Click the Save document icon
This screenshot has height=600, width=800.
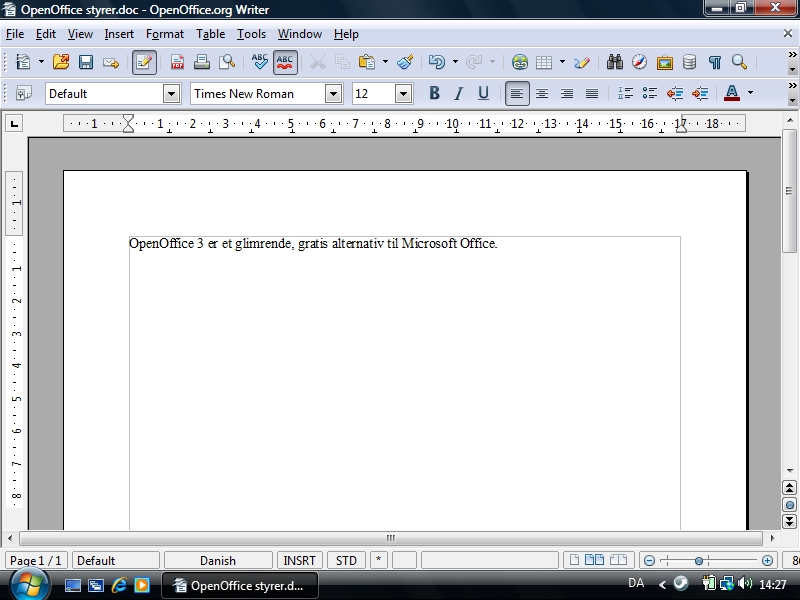[86, 62]
